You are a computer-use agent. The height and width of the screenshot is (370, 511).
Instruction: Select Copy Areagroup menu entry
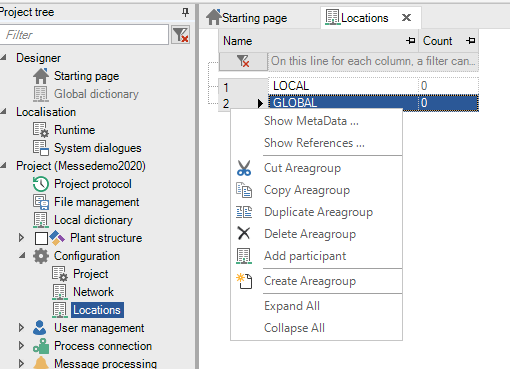[x=316, y=190]
